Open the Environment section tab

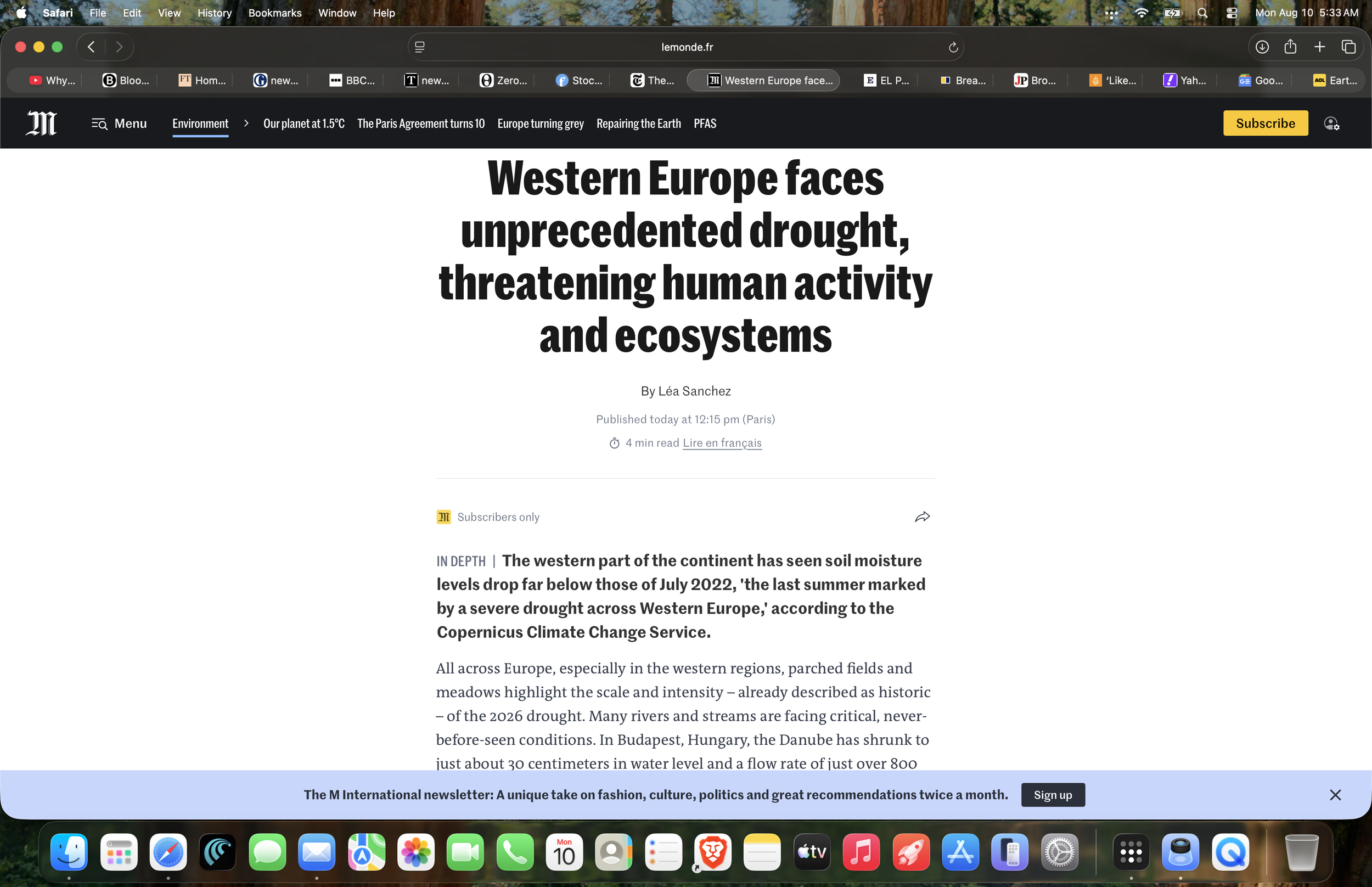pos(200,123)
